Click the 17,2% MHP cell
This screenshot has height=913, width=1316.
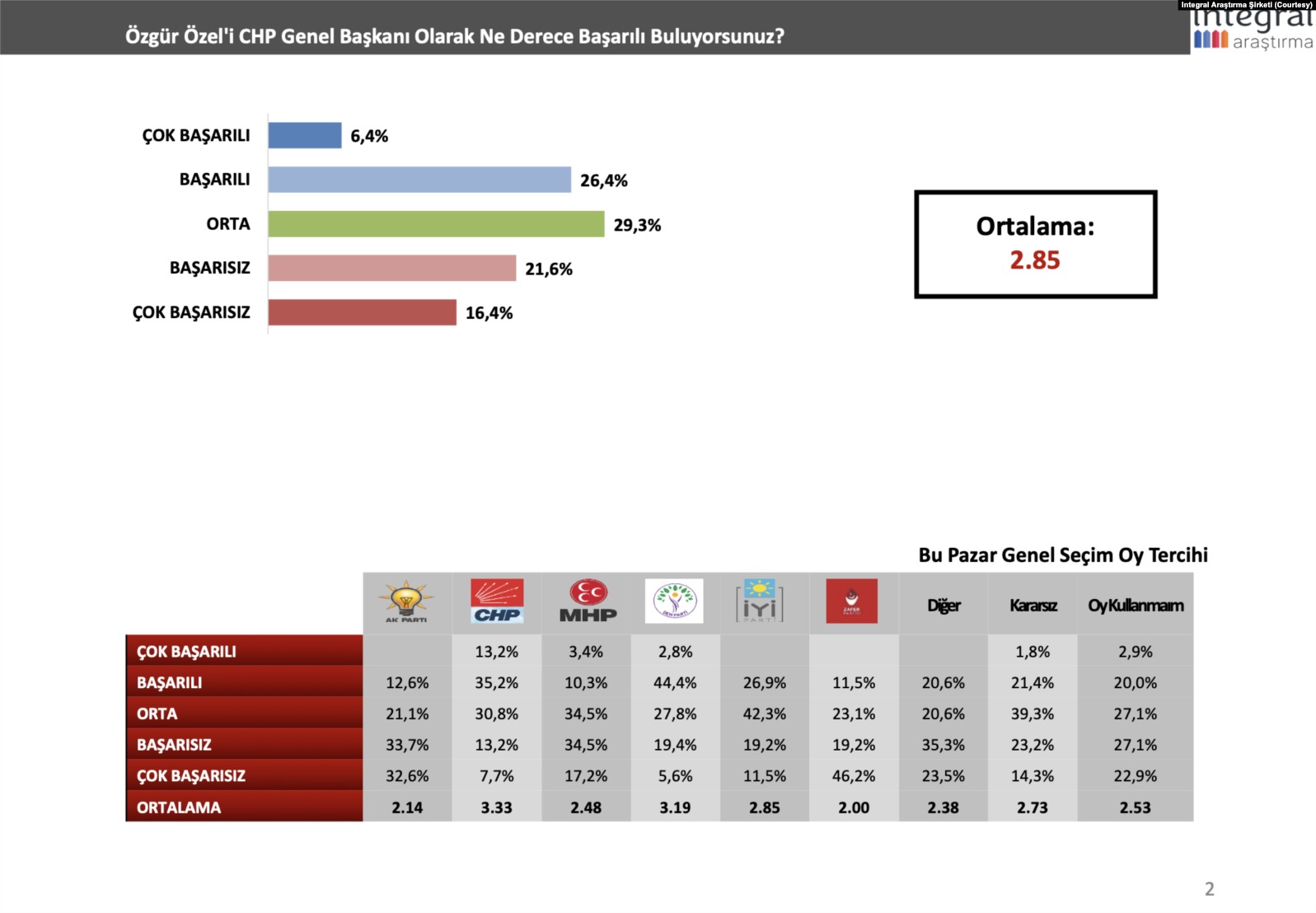pos(586,776)
